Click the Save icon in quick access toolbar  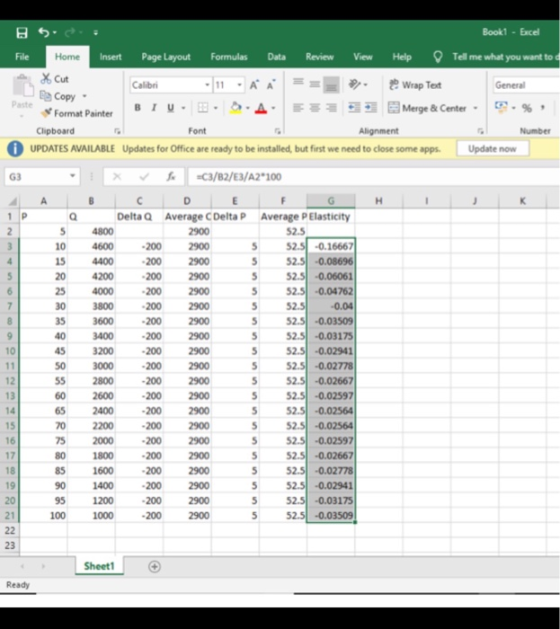(x=22, y=32)
